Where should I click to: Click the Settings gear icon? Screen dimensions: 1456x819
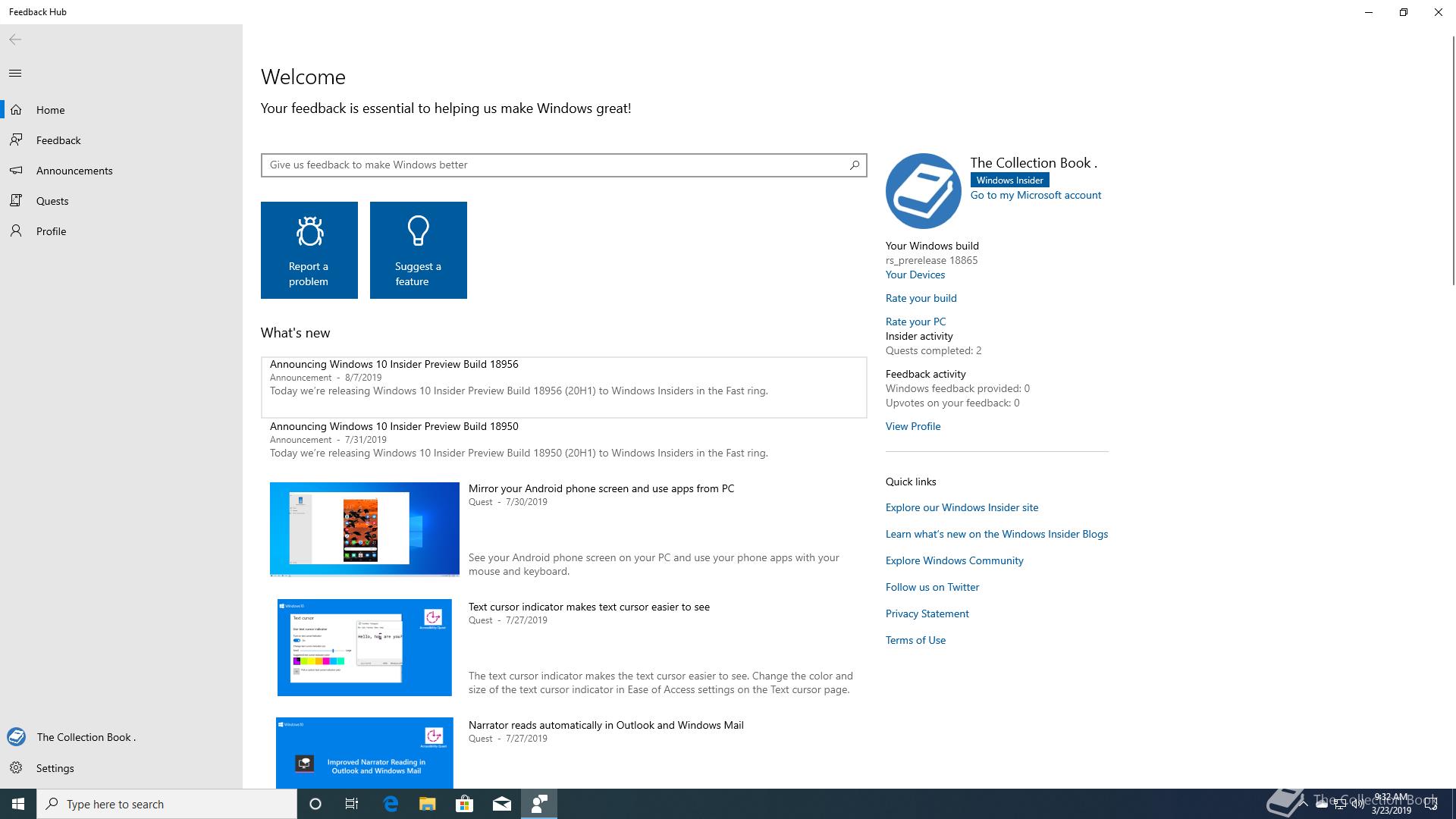pyautogui.click(x=16, y=768)
